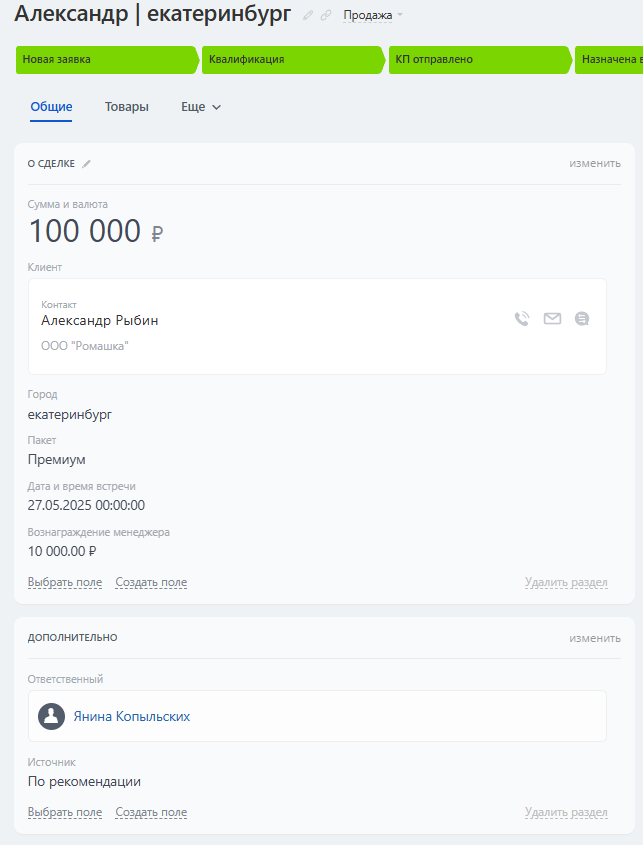Click изменить in the О сделке section
The width and height of the screenshot is (643, 845).
coord(595,163)
